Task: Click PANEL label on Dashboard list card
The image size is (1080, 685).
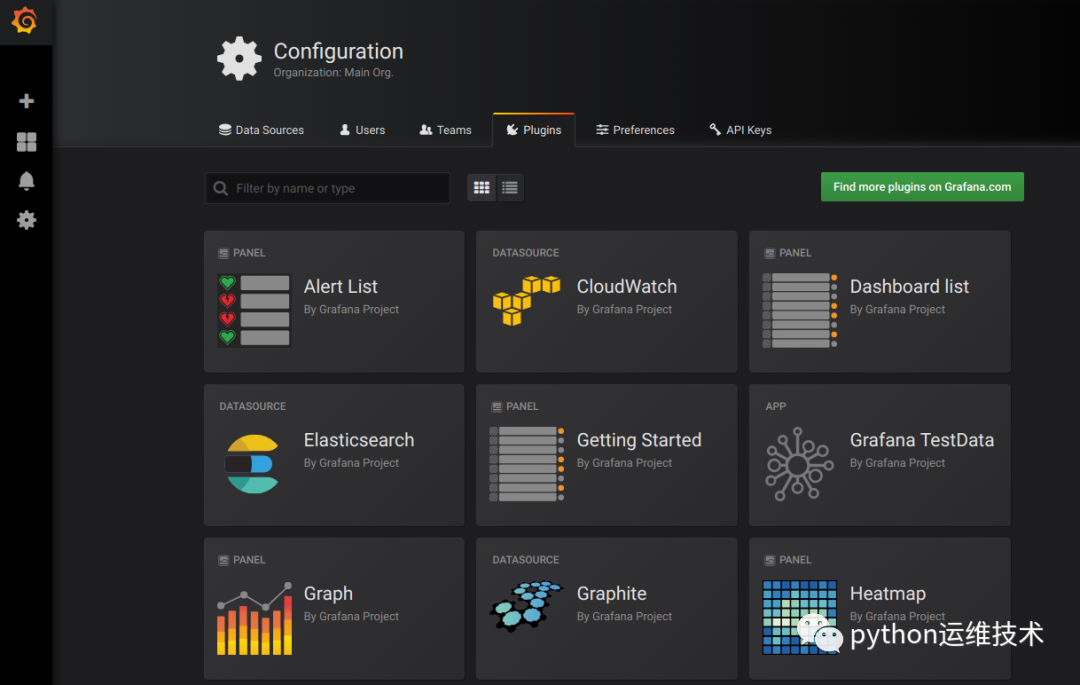Action: pyautogui.click(x=795, y=253)
